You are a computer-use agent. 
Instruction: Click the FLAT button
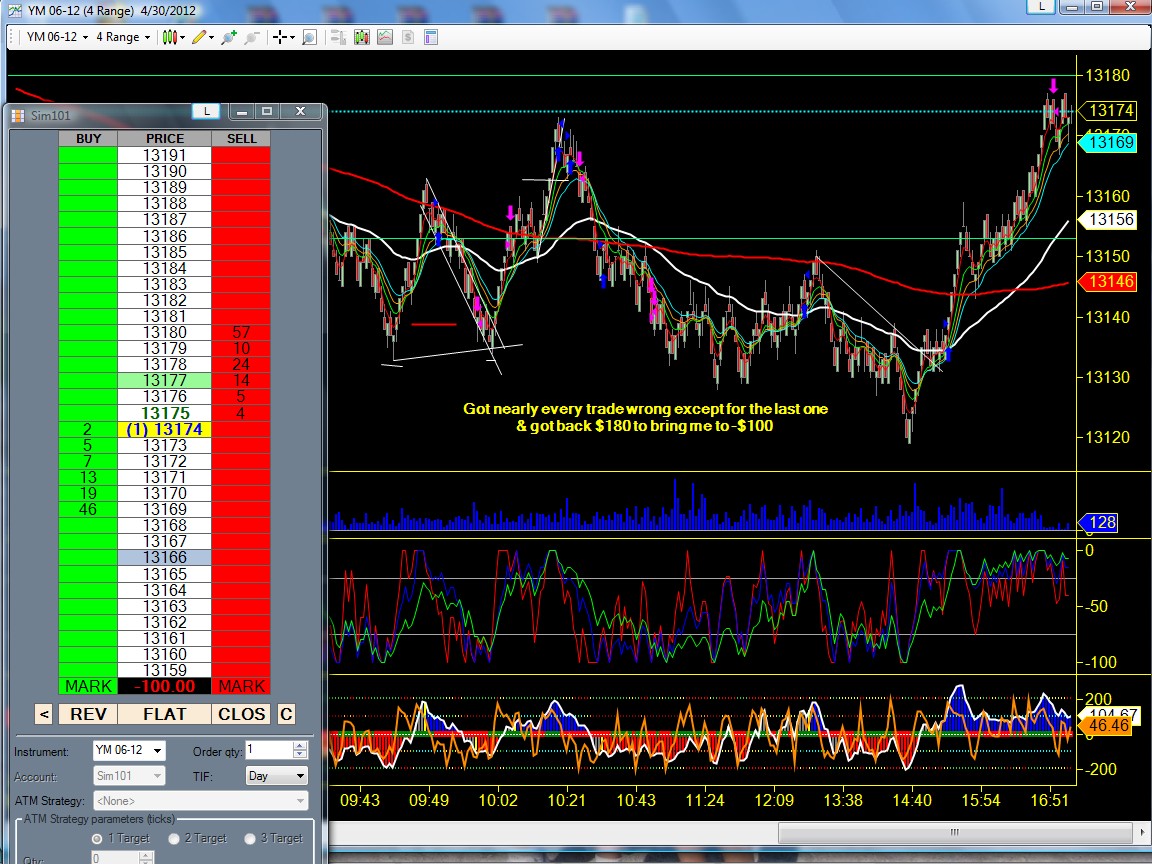165,714
